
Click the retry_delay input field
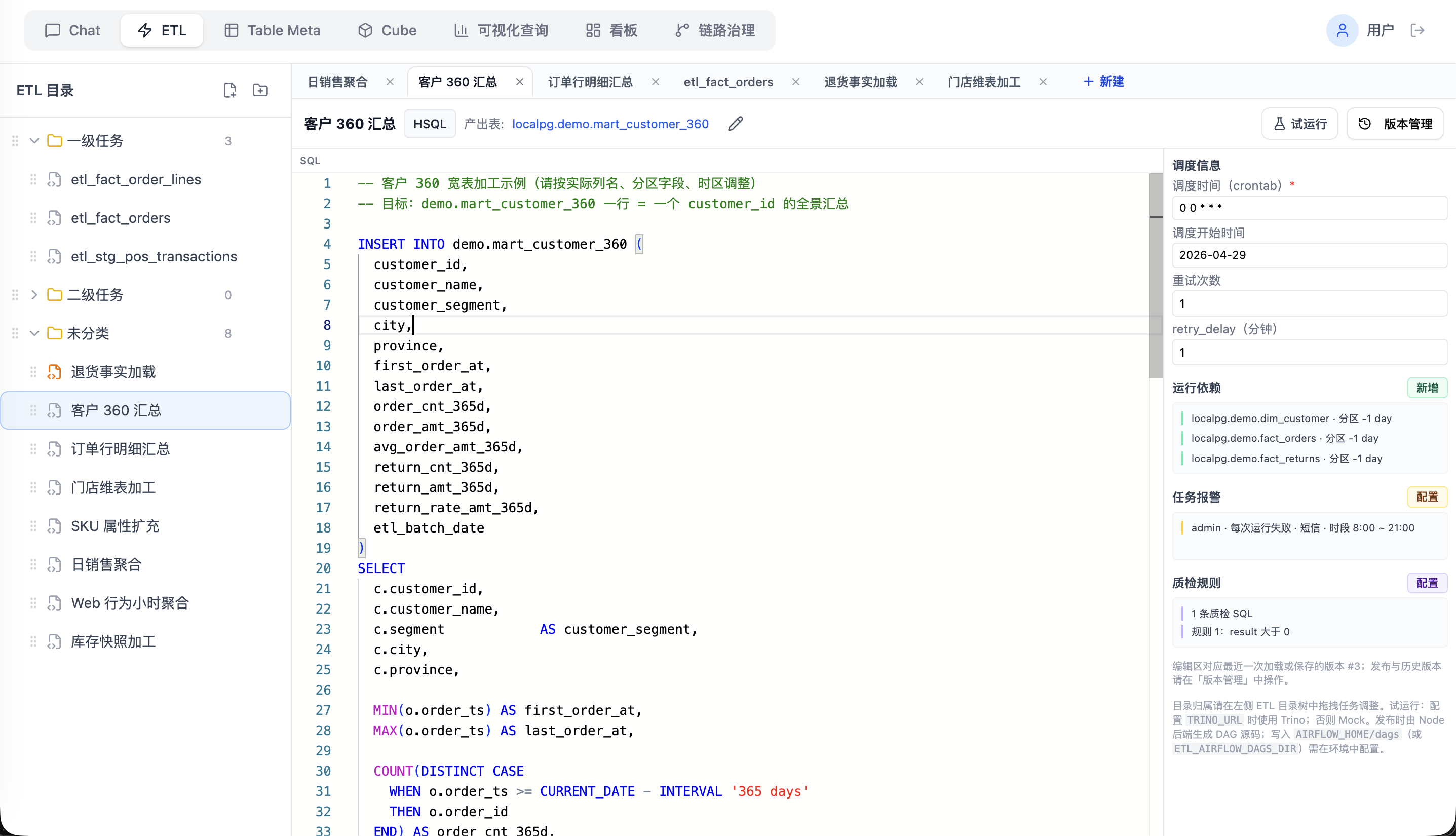point(1309,353)
